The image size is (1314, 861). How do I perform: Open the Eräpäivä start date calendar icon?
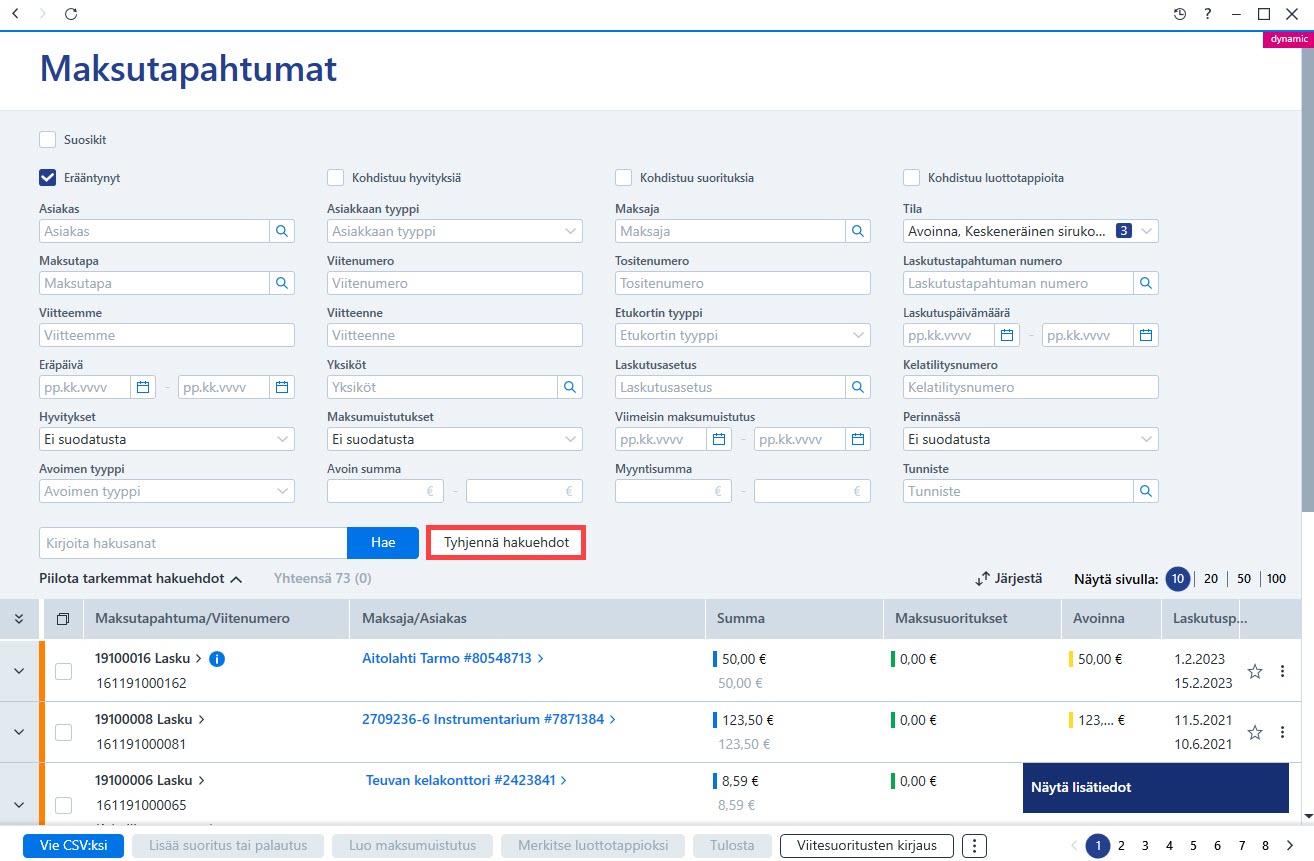(x=143, y=387)
